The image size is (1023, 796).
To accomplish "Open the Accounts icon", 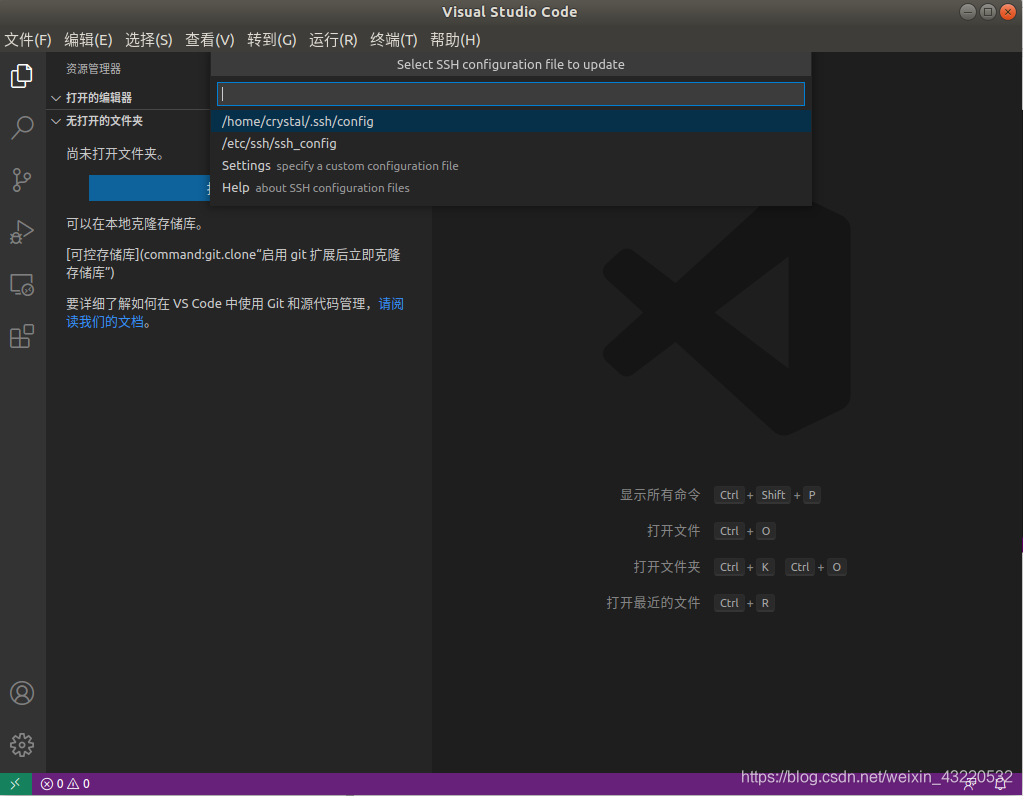I will [22, 693].
